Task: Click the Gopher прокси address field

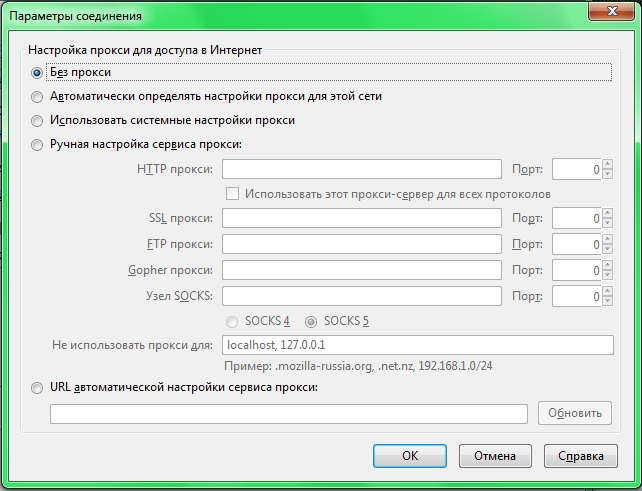Action: [x=362, y=270]
